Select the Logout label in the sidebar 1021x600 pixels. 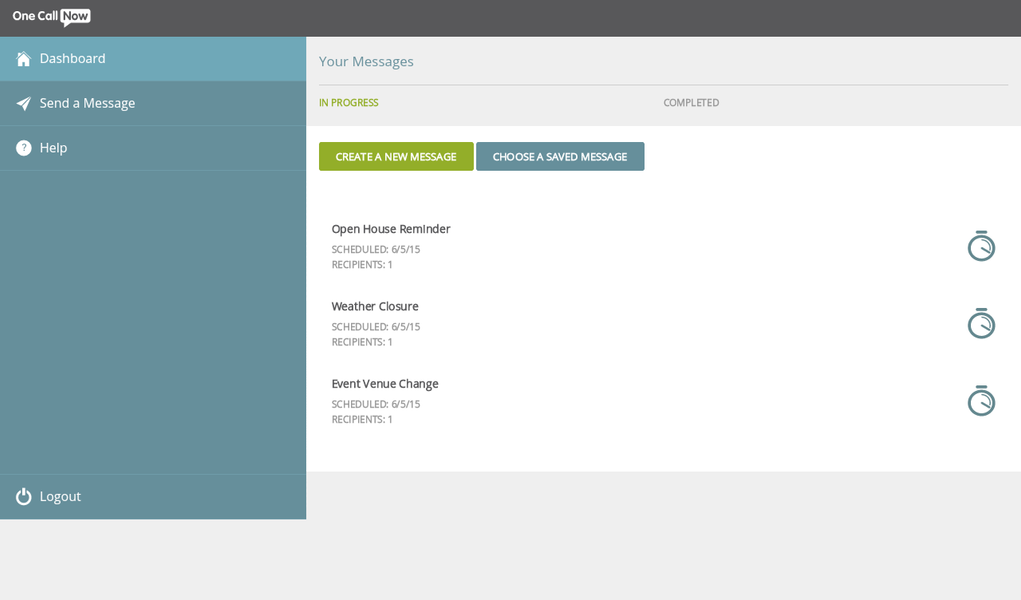(60, 496)
